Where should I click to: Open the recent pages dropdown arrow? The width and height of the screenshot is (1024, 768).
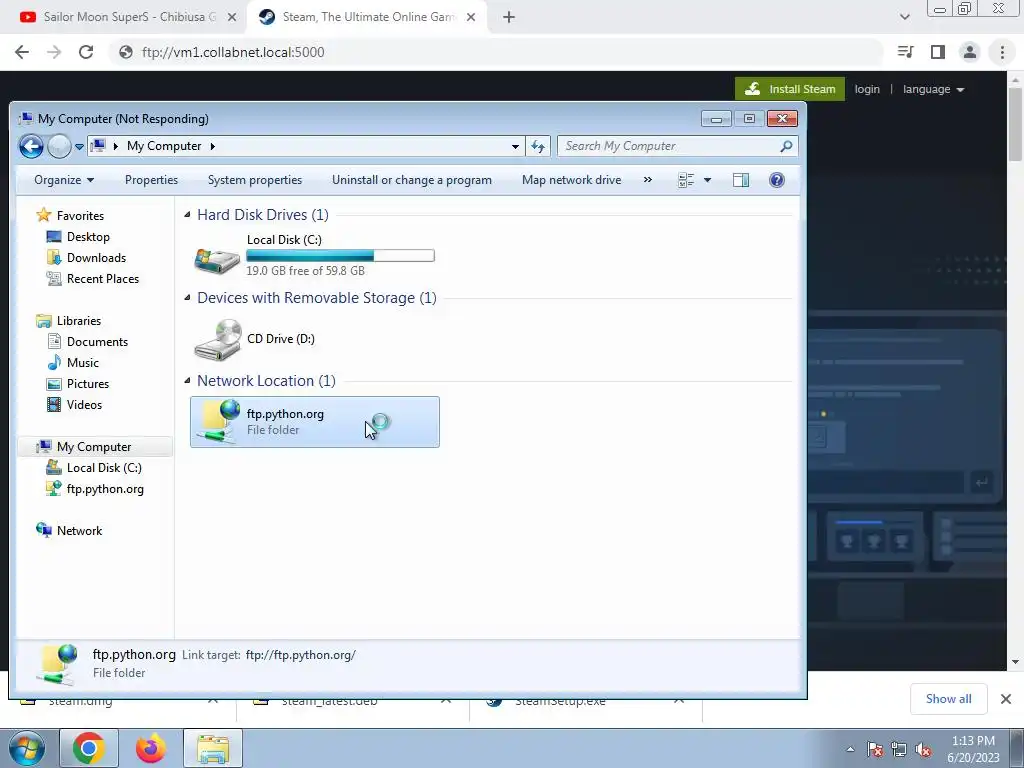(x=79, y=147)
